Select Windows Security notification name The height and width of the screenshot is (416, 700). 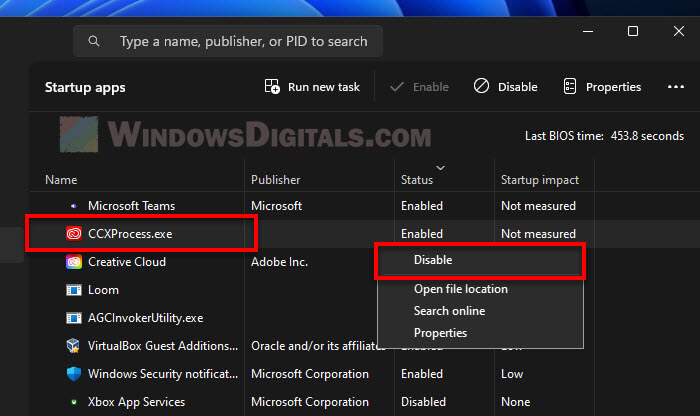pyautogui.click(x=163, y=374)
